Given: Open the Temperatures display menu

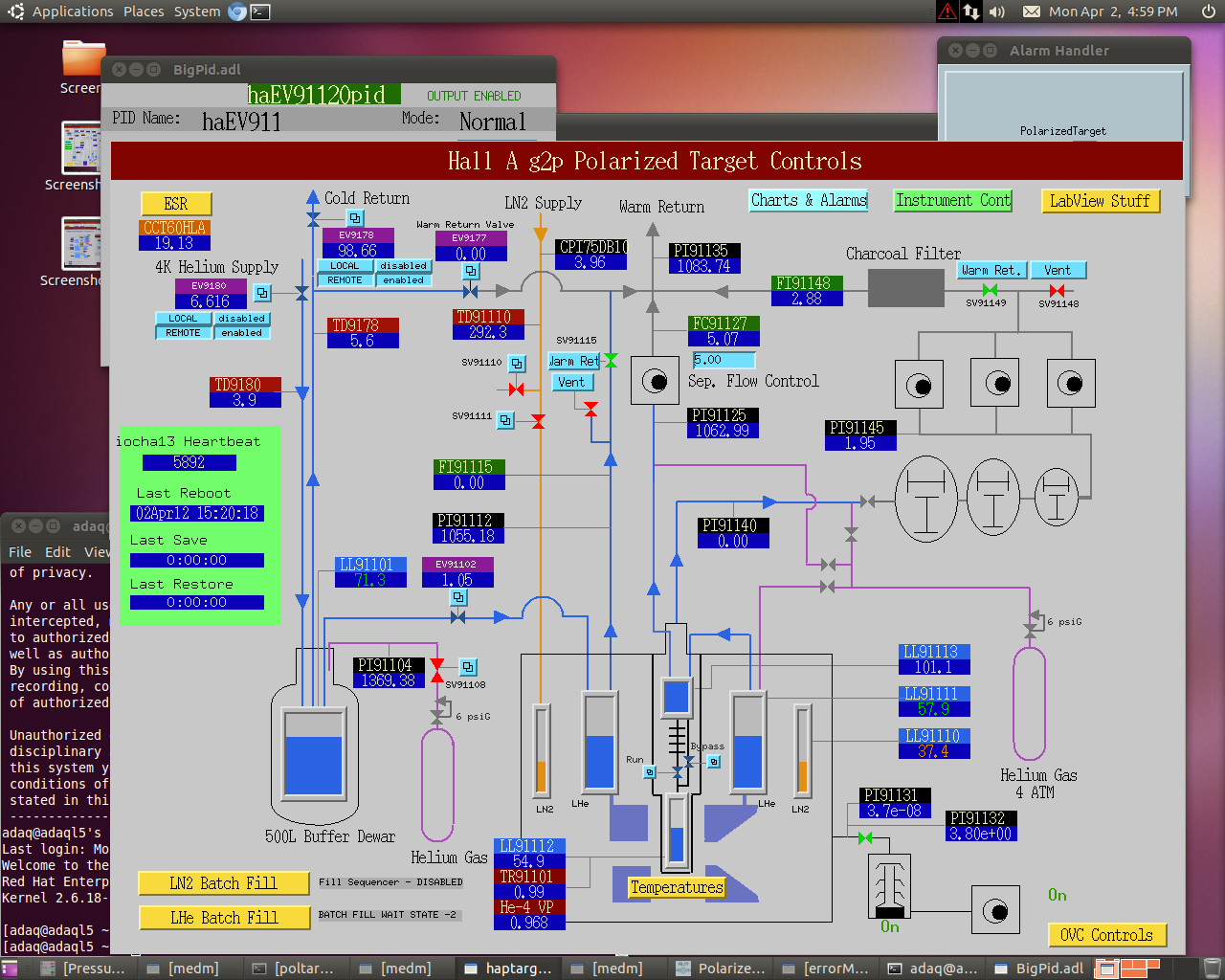Looking at the screenshot, I should 677,887.
